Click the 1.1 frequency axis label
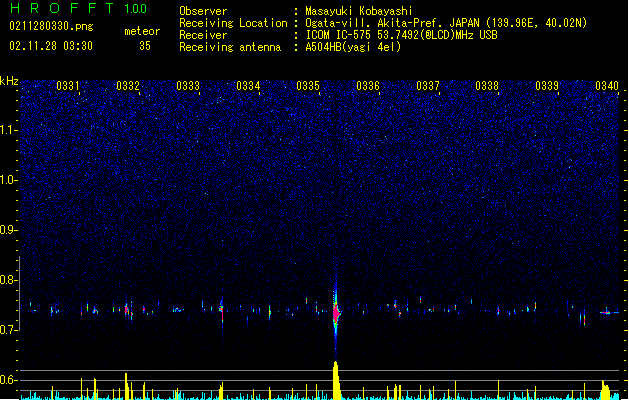This screenshot has width=629, height=400. [x=9, y=130]
